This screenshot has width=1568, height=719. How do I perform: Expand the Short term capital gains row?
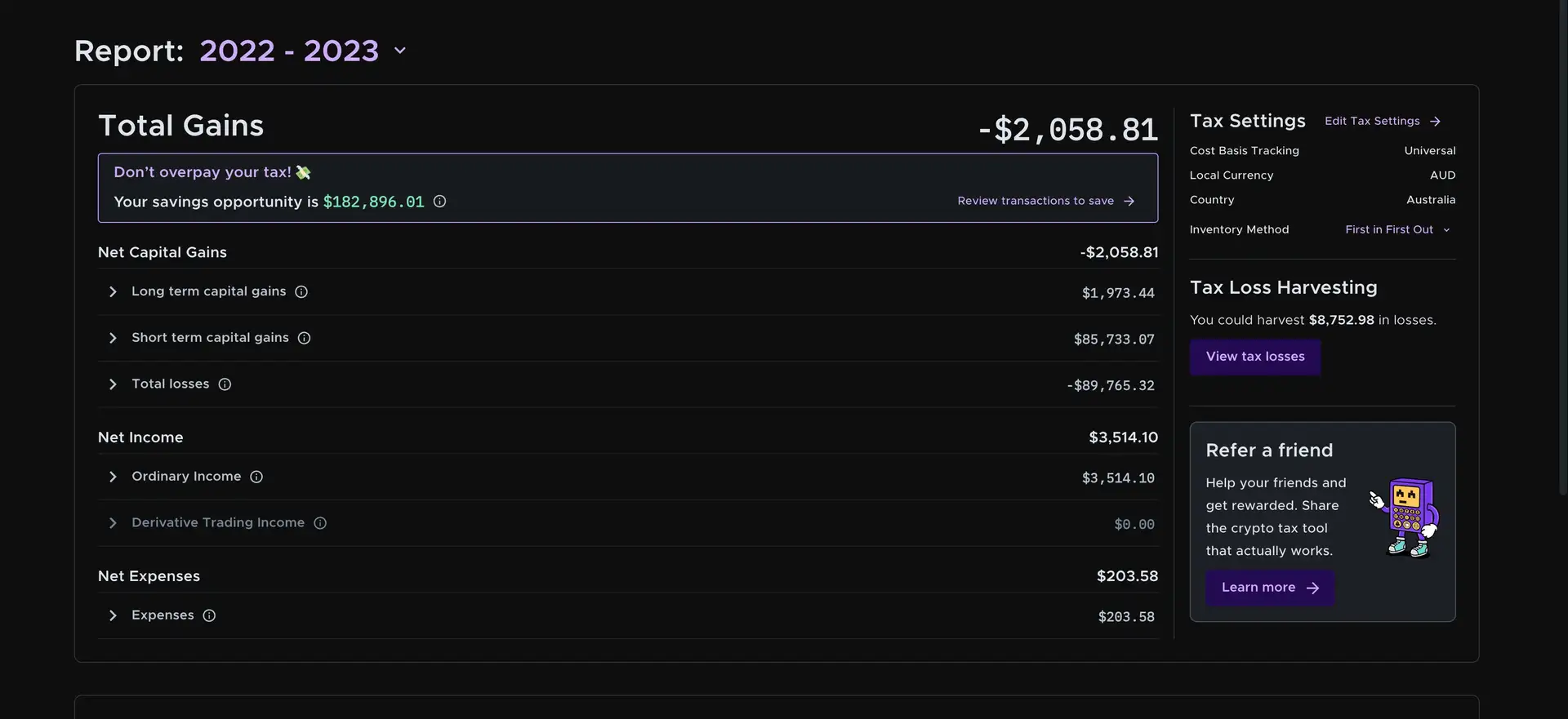click(x=113, y=338)
